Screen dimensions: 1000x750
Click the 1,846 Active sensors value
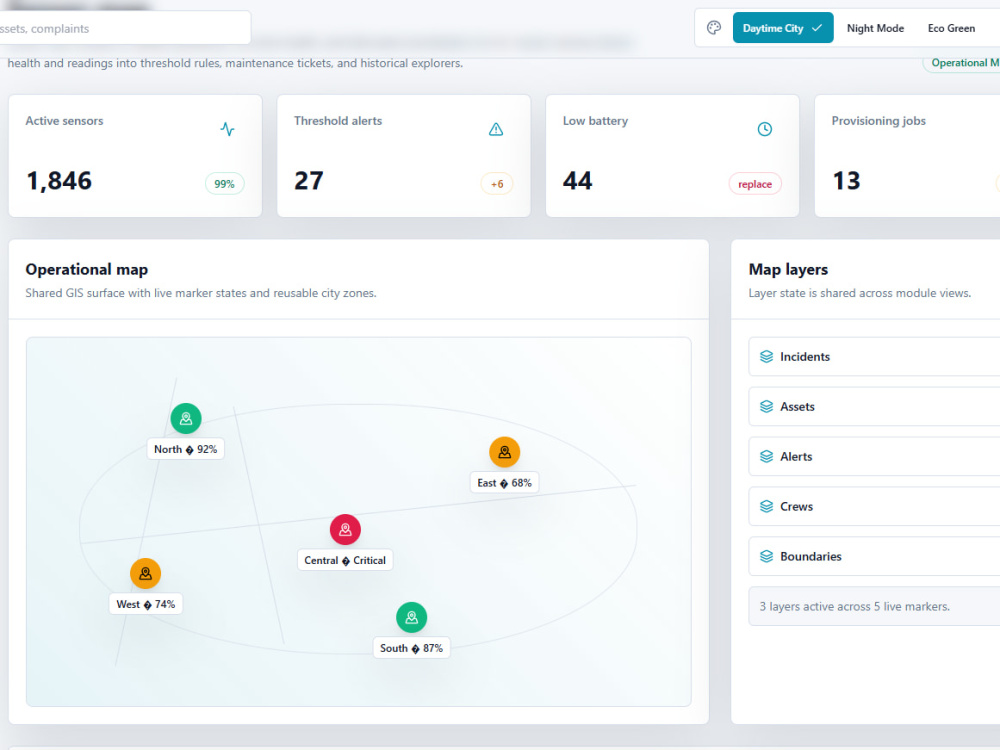pyautogui.click(x=59, y=180)
